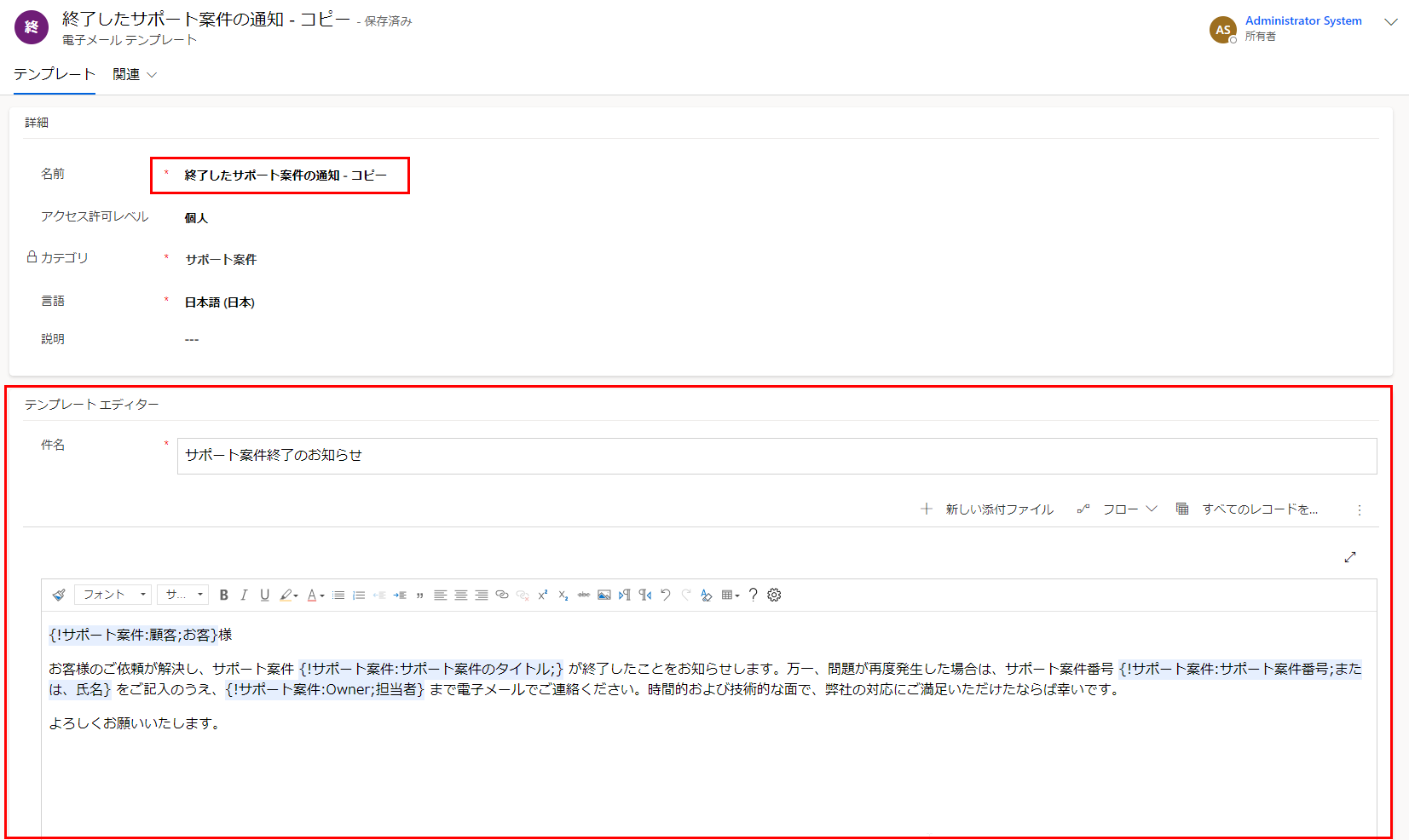Toggle bold formatting
The width and height of the screenshot is (1409, 840).
224,595
